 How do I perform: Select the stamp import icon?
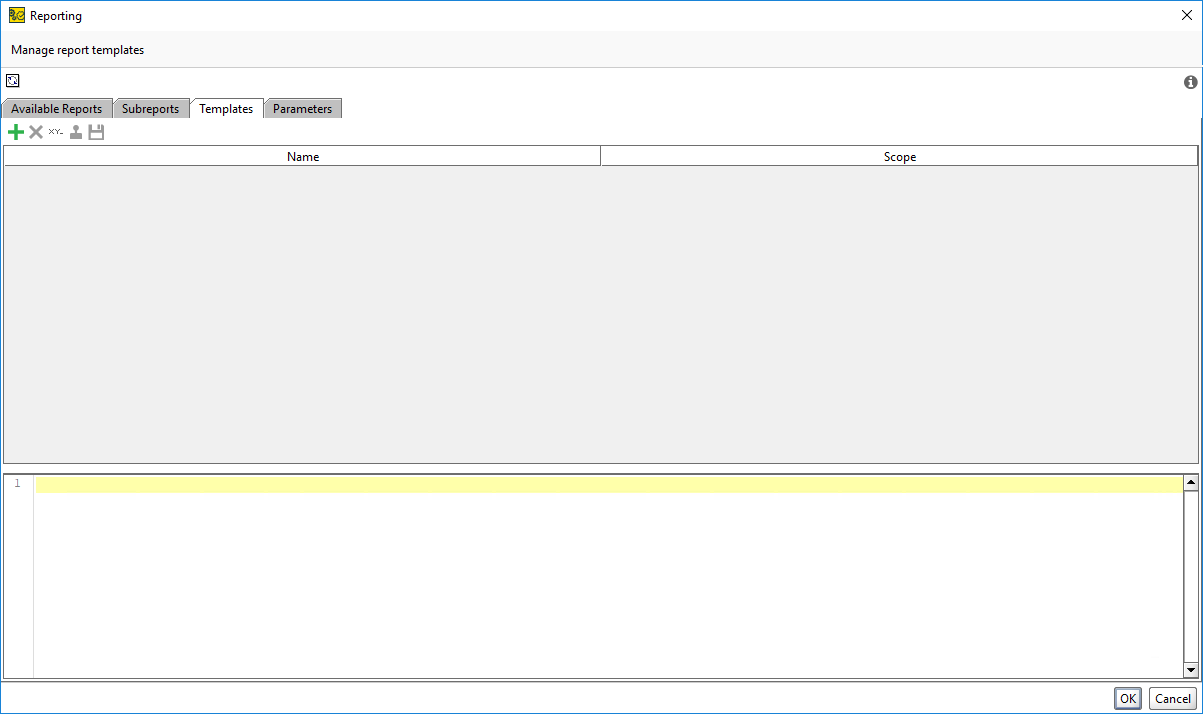(x=75, y=131)
